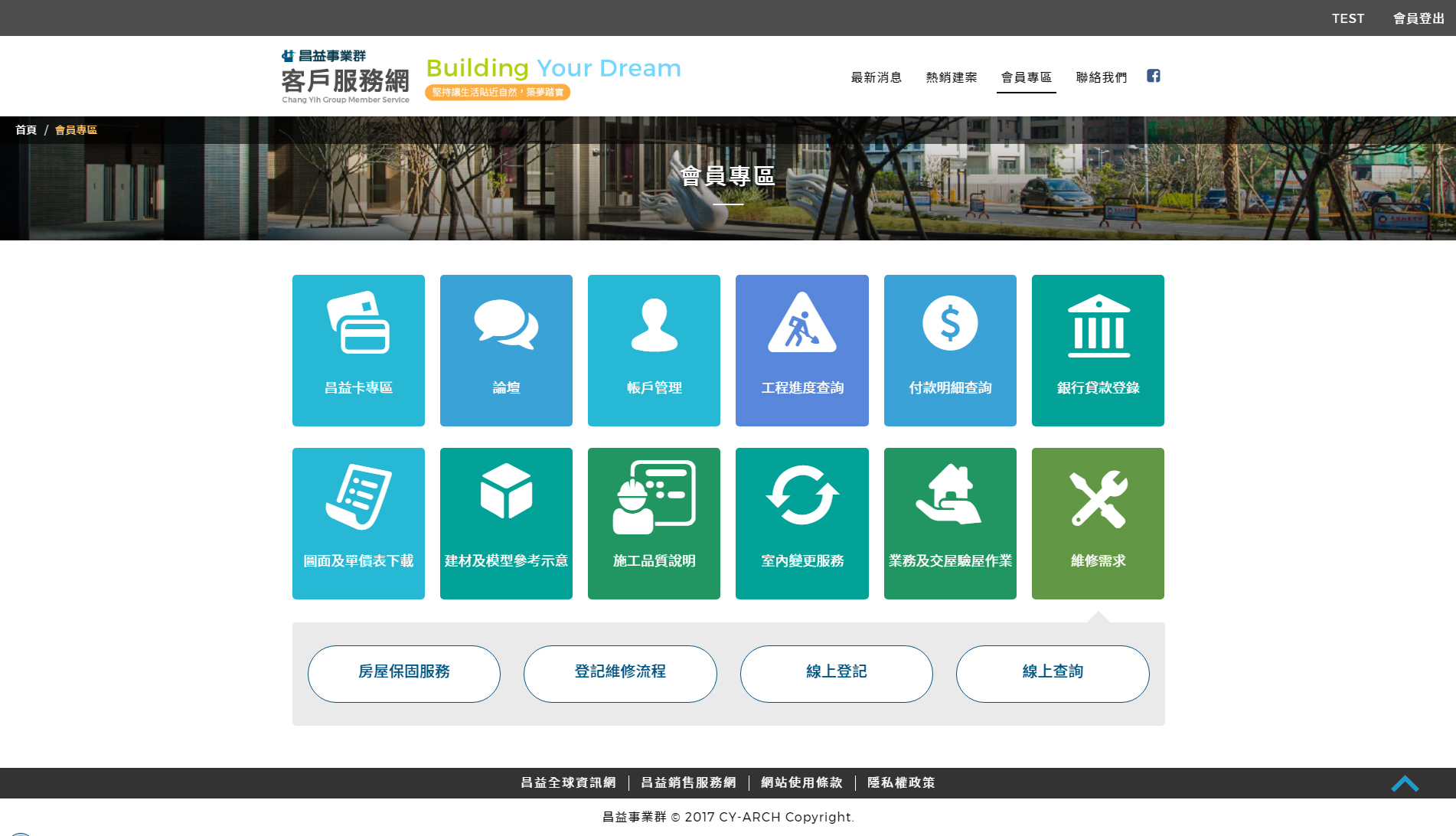
Task: Open the 維修需求 wrench and screwdriver icon
Action: [x=1099, y=498]
